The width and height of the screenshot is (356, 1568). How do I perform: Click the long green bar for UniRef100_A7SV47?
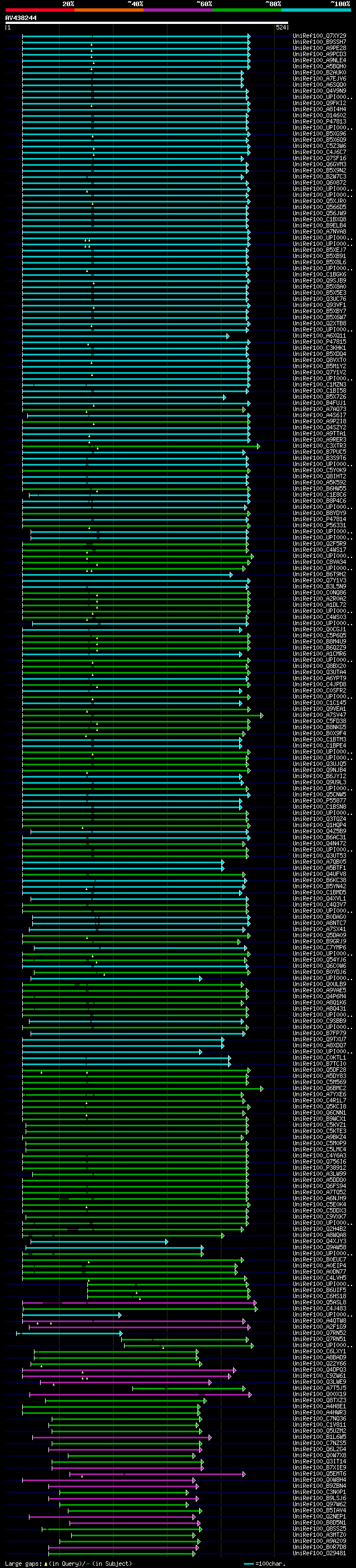point(142,715)
